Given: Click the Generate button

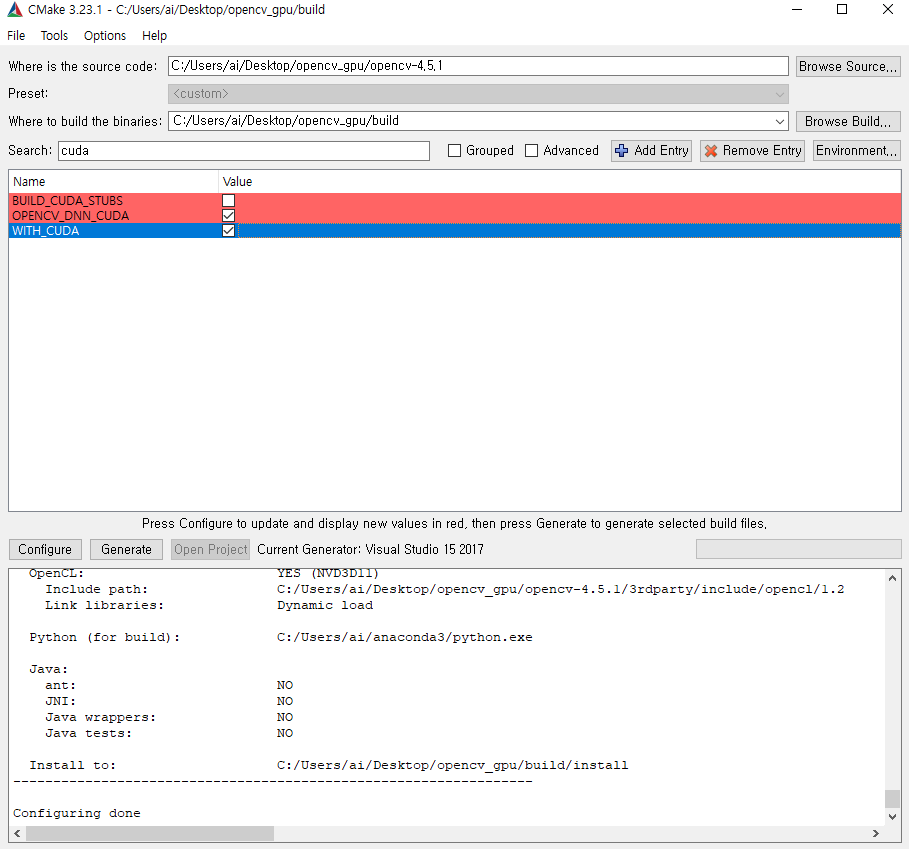Looking at the screenshot, I should point(126,549).
